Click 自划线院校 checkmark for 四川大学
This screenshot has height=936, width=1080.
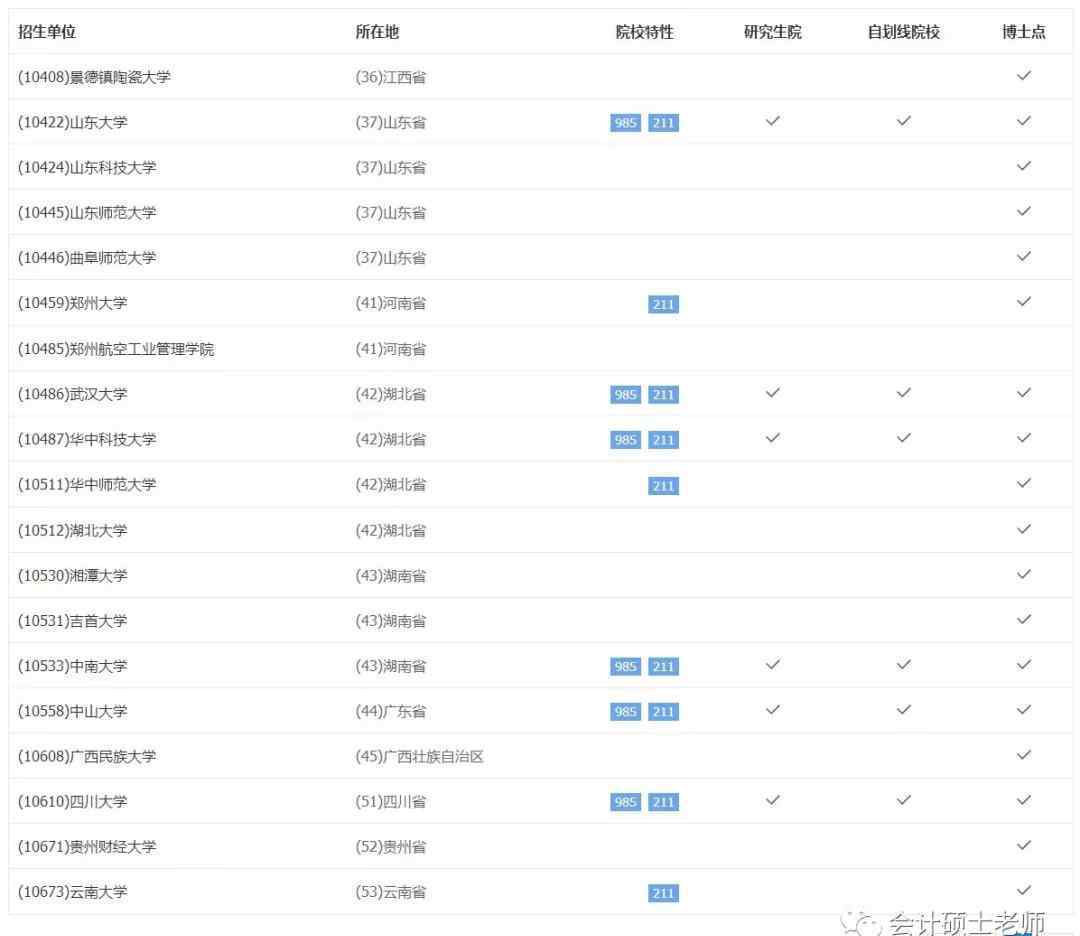click(x=904, y=800)
